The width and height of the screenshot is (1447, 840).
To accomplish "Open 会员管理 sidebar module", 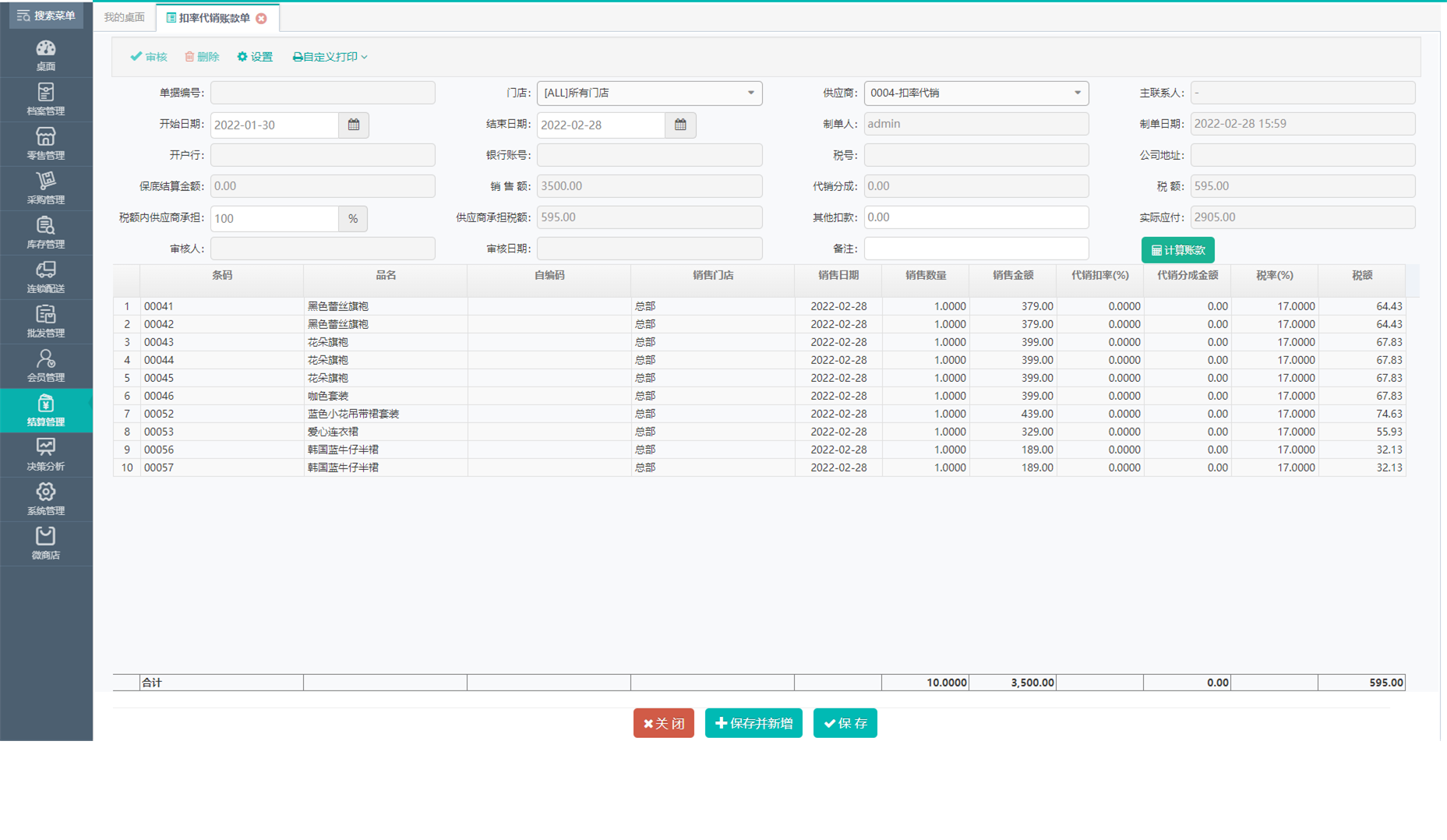I will click(46, 366).
